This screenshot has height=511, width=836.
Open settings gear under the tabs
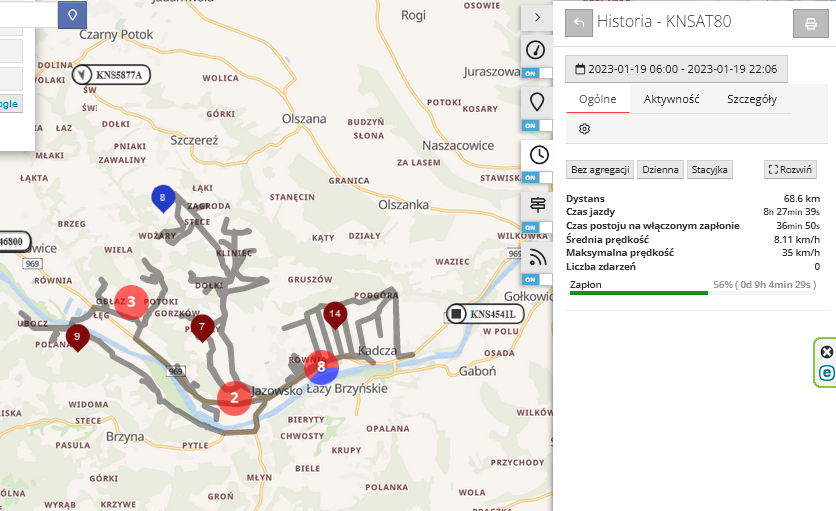(x=585, y=129)
